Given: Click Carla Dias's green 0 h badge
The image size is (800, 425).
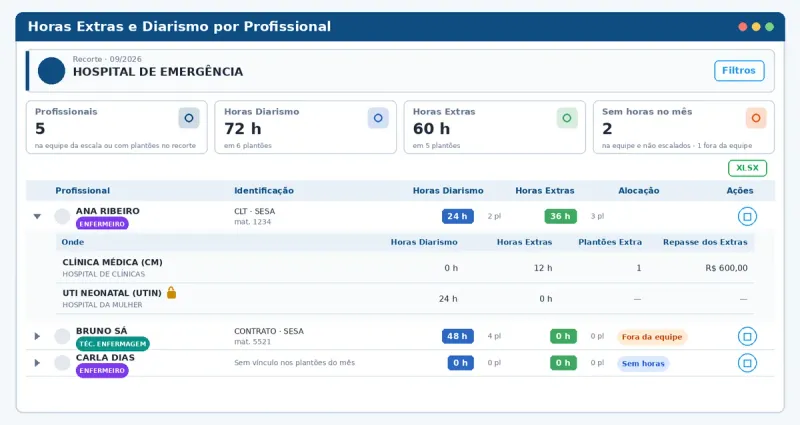Looking at the screenshot, I should click(563, 363).
